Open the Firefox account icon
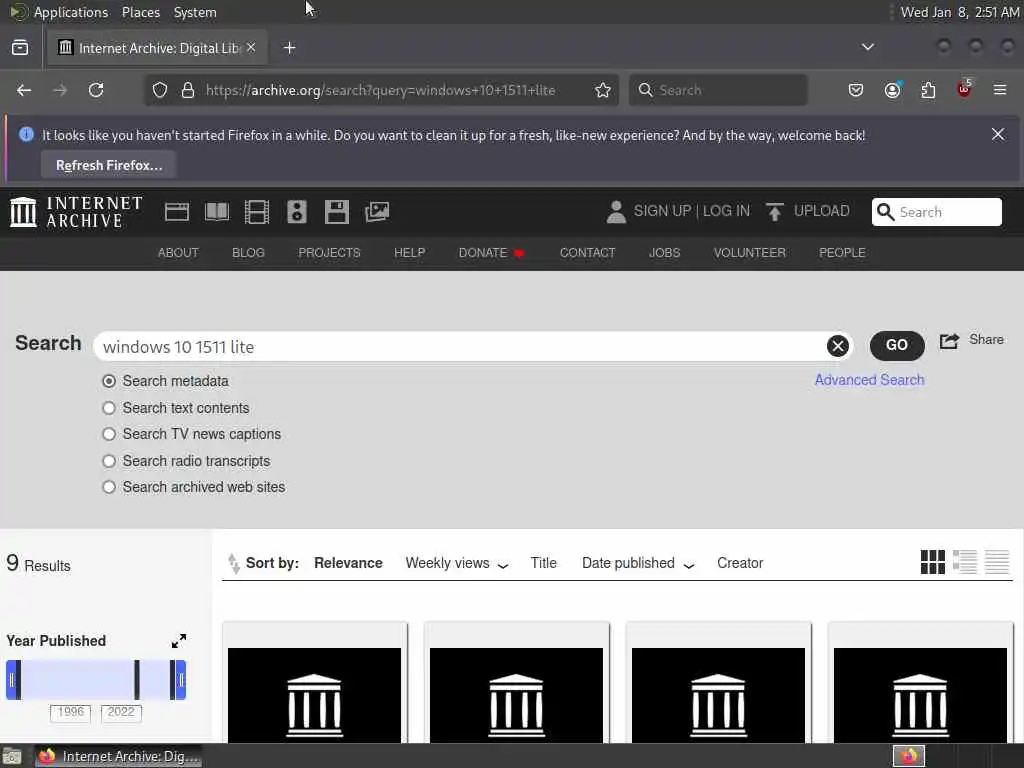Screen dimensions: 1024x768 pyautogui.click(x=892, y=89)
